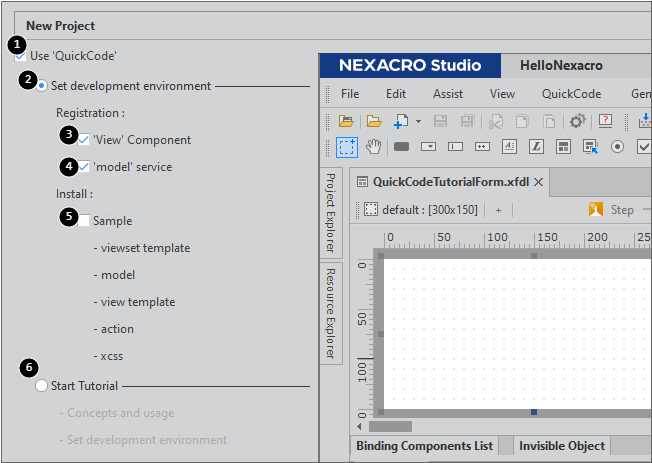This screenshot has width=652, height=463.
Task: Activate the hand pan tool
Action: (373, 147)
